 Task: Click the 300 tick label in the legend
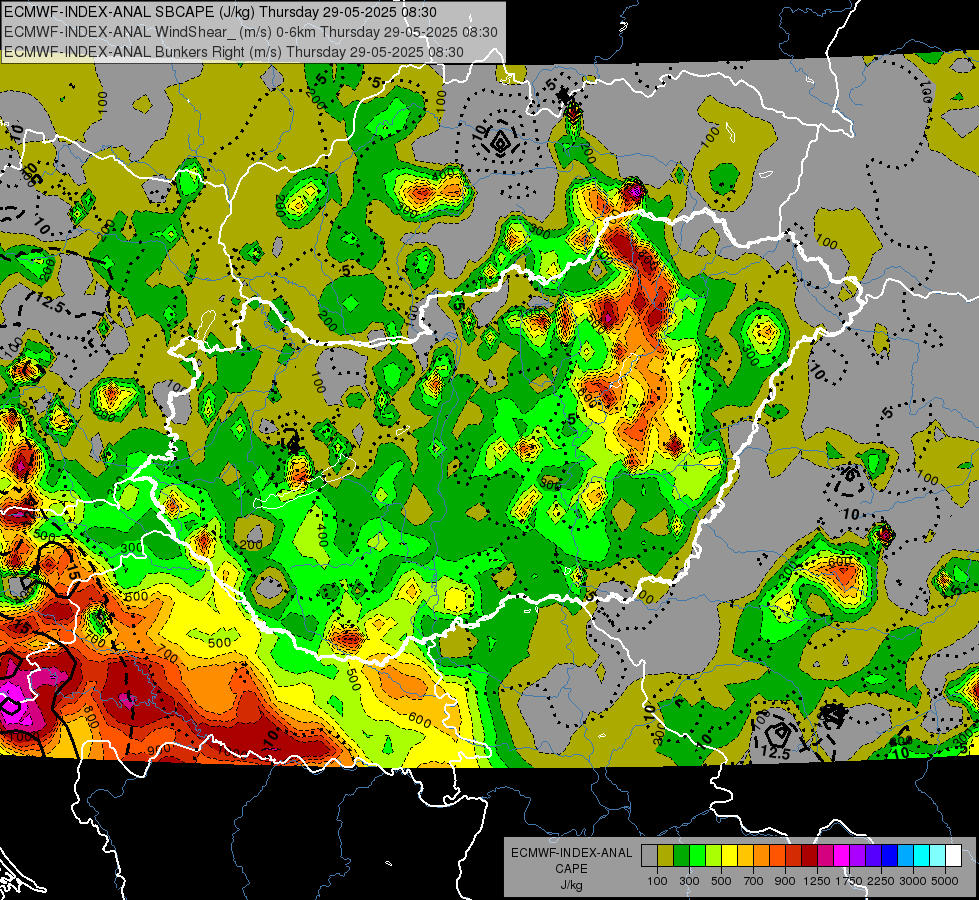point(689,881)
